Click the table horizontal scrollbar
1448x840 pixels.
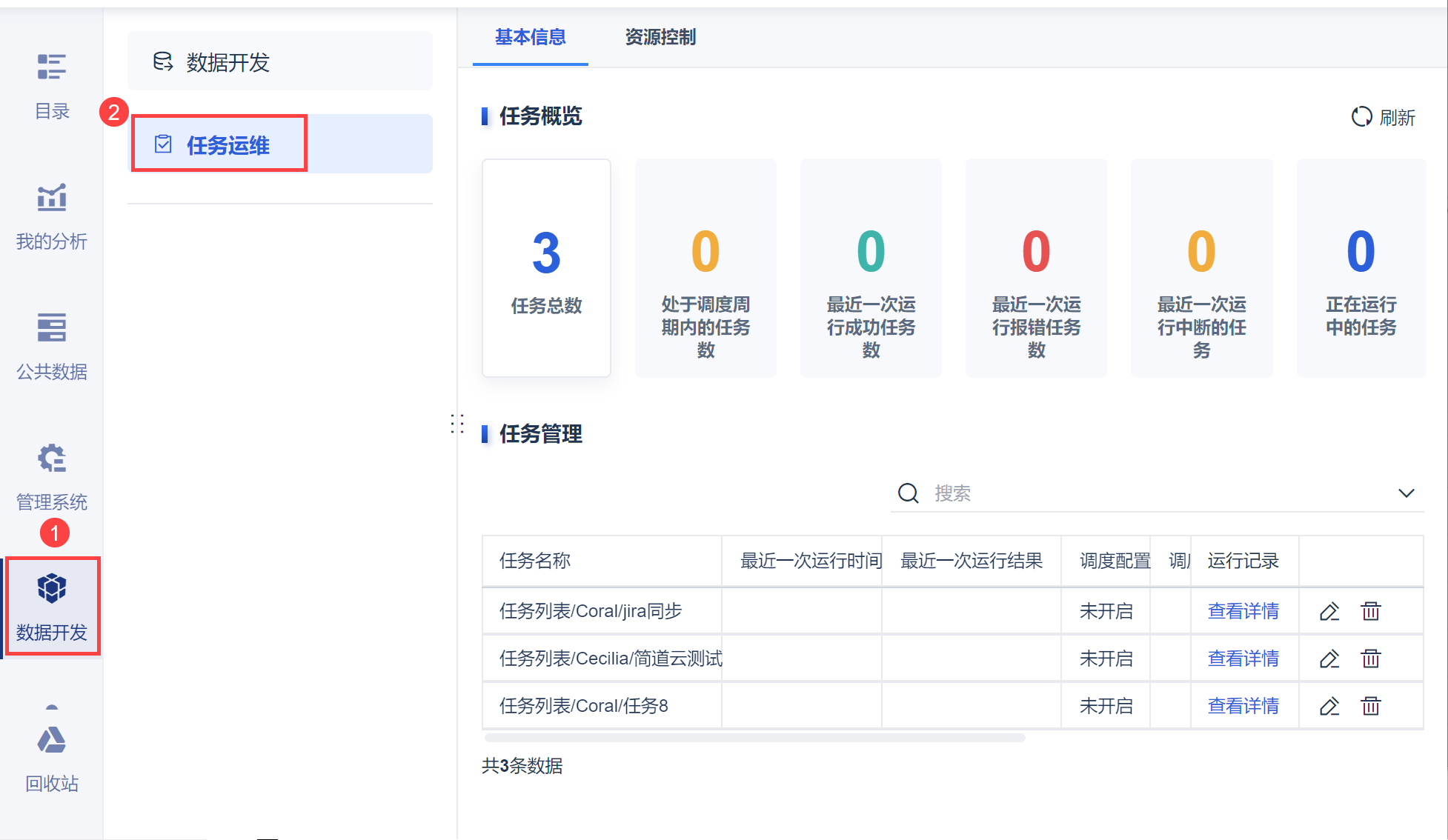click(754, 738)
